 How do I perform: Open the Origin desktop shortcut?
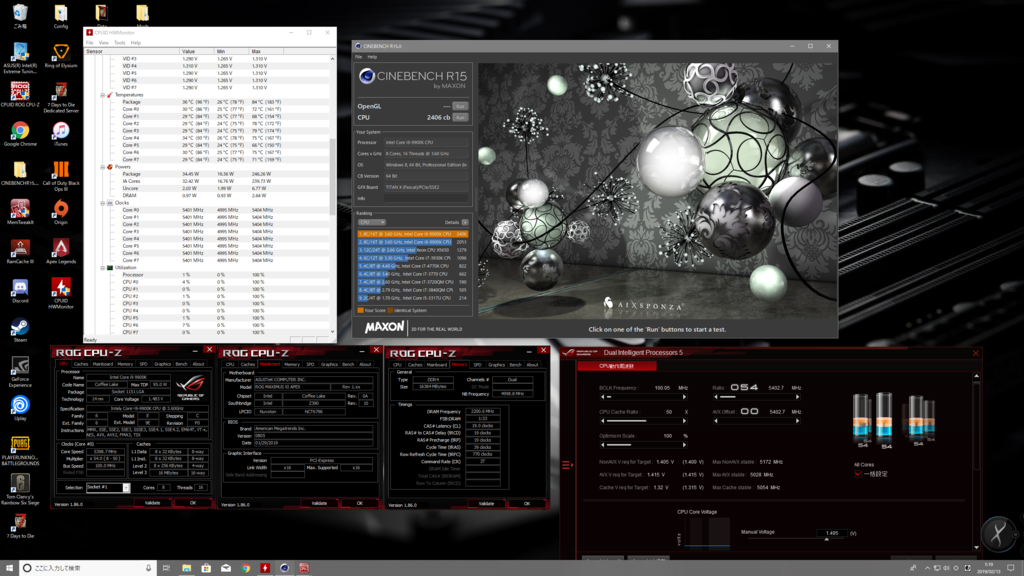click(x=61, y=212)
